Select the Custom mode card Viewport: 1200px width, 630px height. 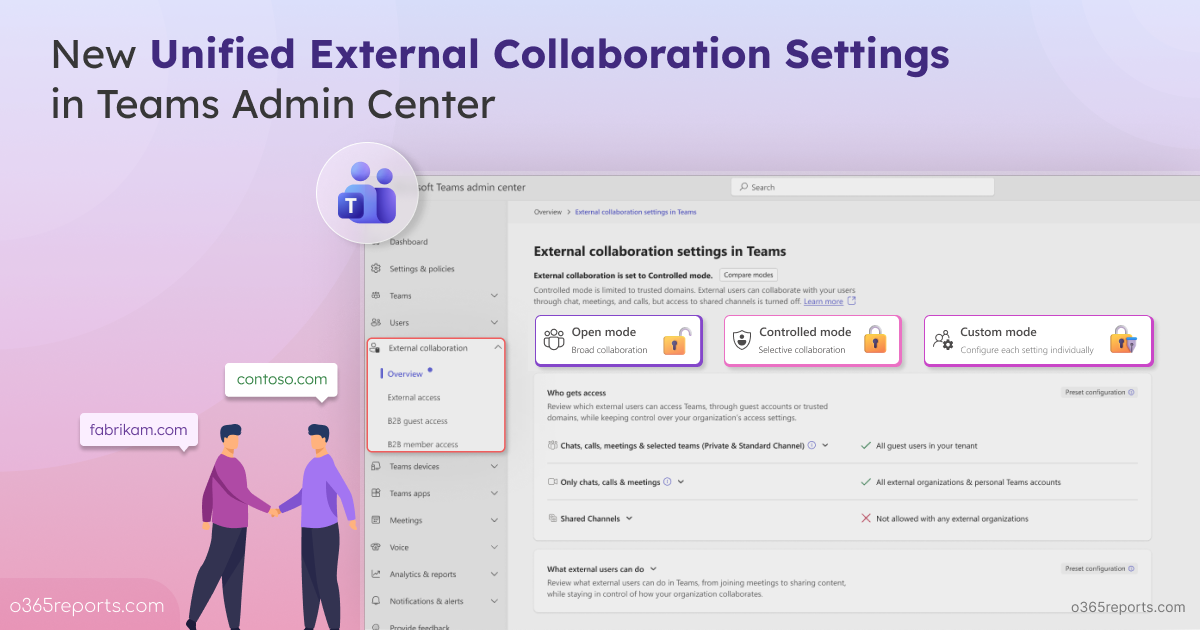pos(1037,340)
